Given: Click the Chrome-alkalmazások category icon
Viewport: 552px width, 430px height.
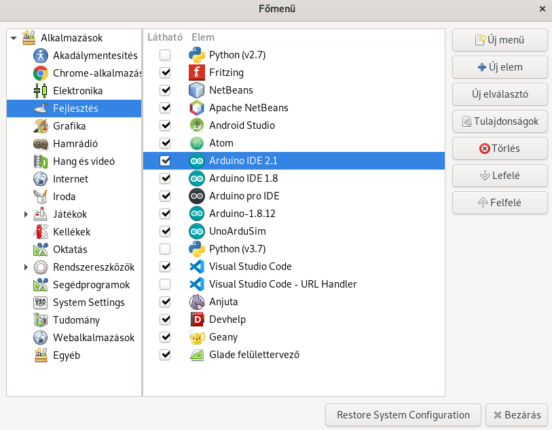Looking at the screenshot, I should coord(40,73).
